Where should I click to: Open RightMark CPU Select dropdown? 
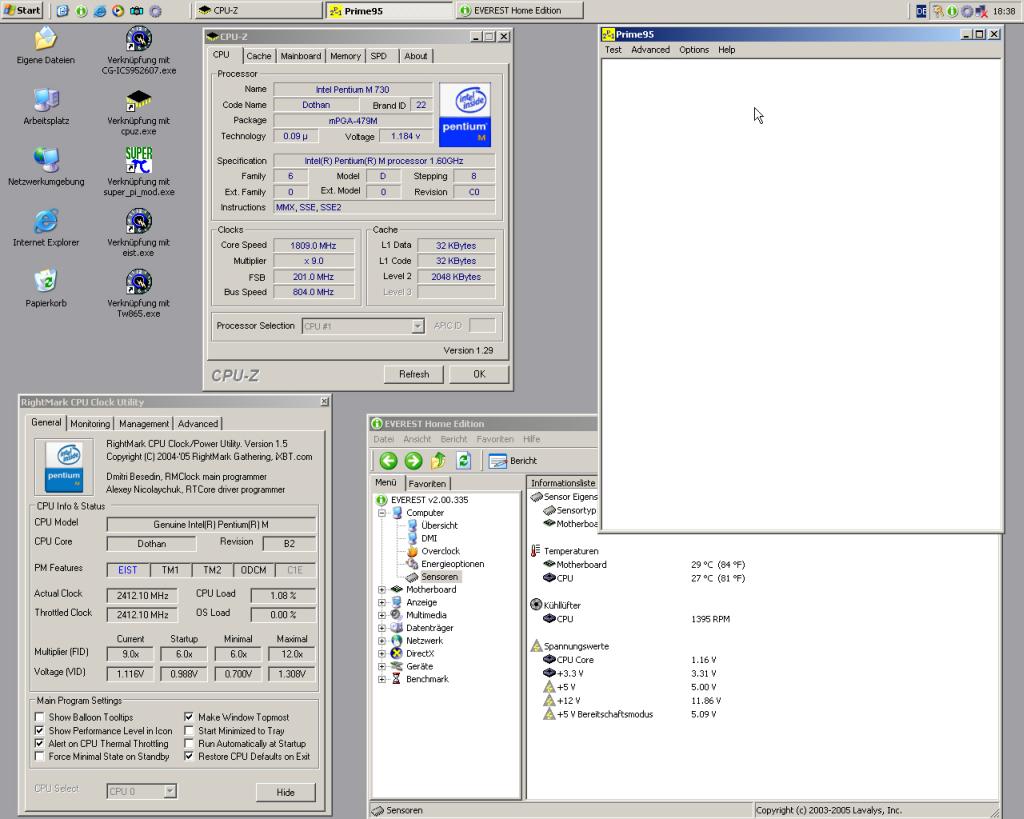170,791
